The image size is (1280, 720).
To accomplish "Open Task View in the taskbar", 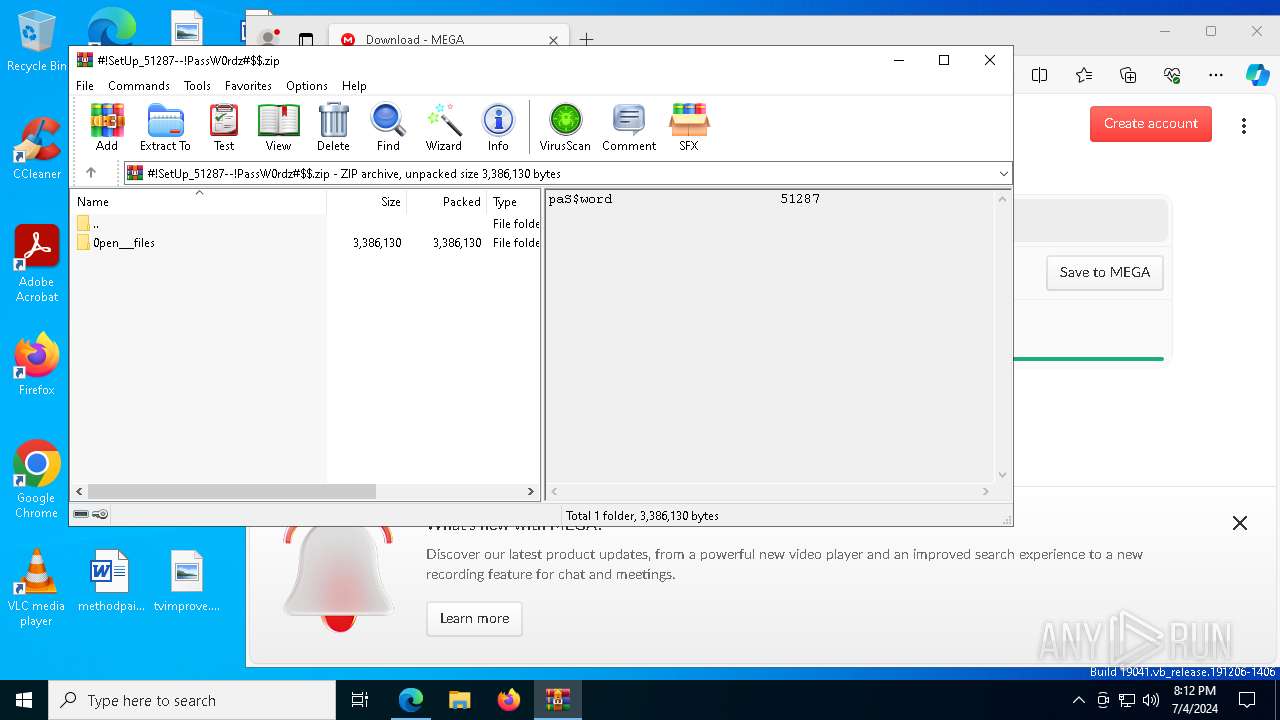I will [360, 700].
